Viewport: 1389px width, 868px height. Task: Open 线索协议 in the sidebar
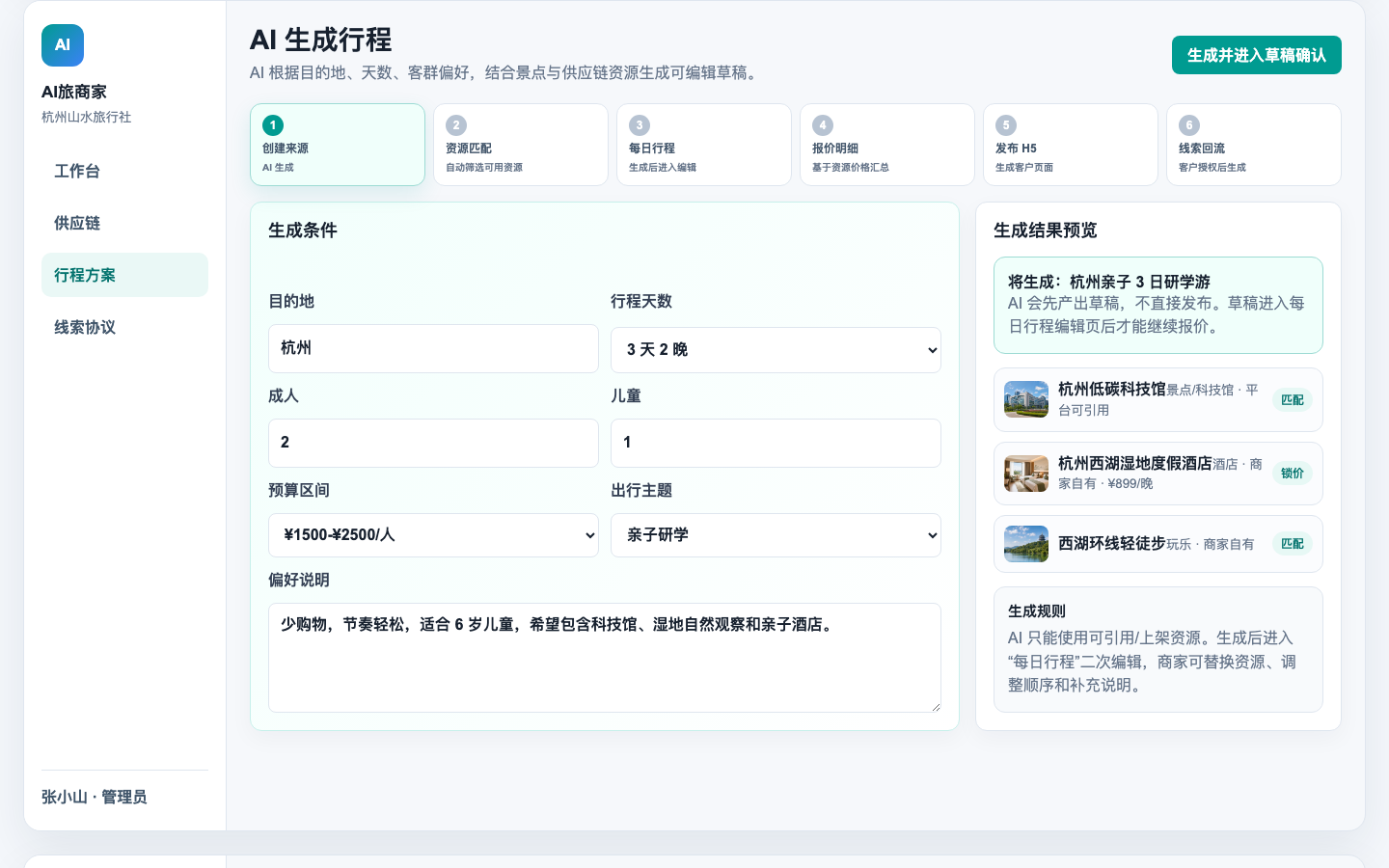[124, 327]
